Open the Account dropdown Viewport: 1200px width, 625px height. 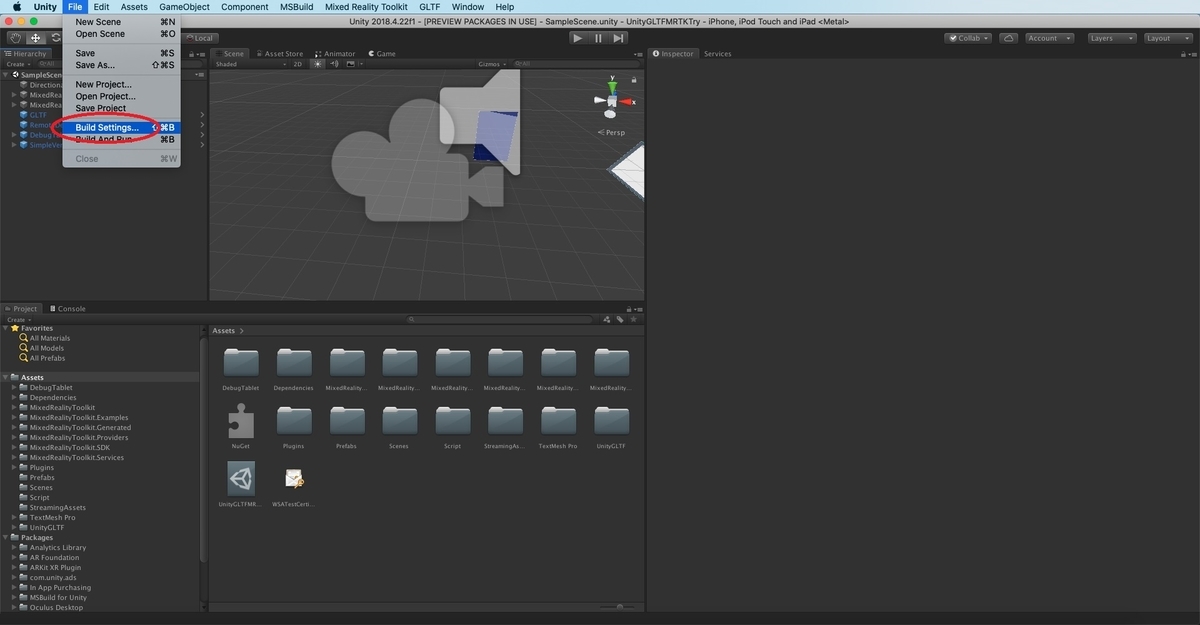pyautogui.click(x=1050, y=38)
